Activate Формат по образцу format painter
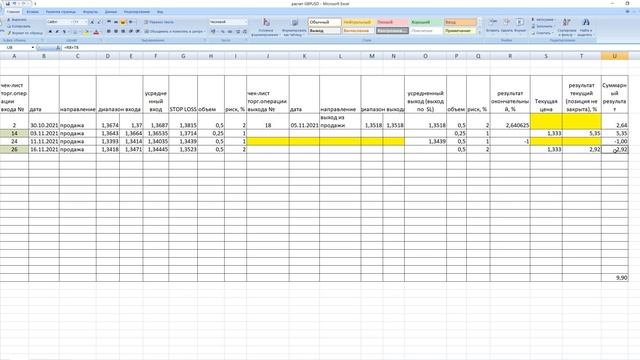 [x=25, y=33]
